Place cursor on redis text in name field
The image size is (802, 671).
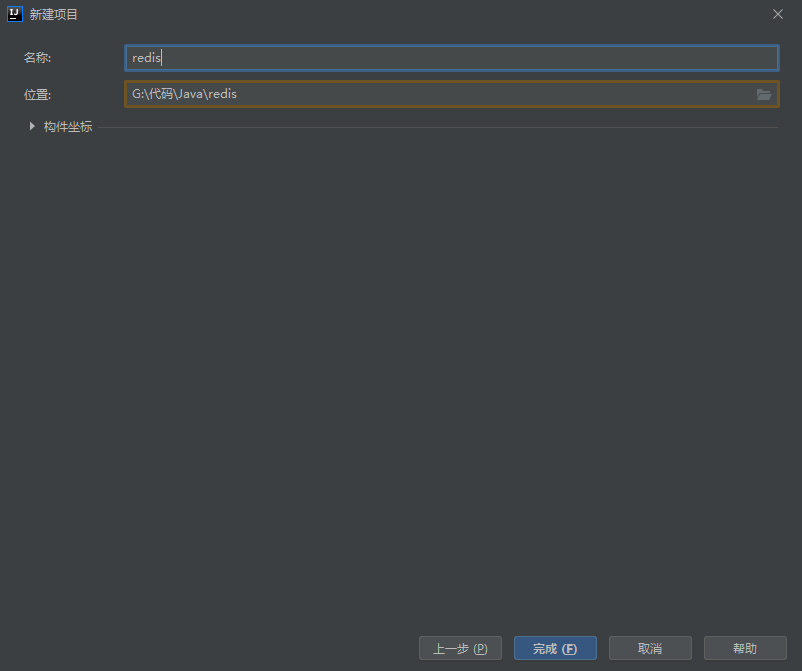point(146,58)
